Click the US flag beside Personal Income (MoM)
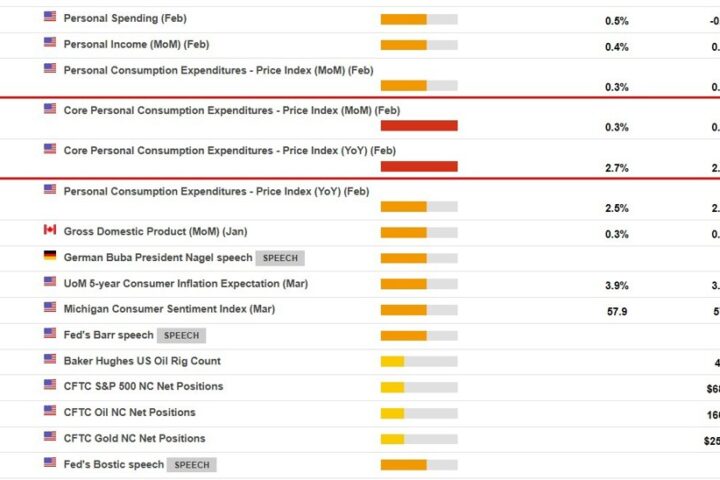The height and width of the screenshot is (480, 720). pos(50,43)
